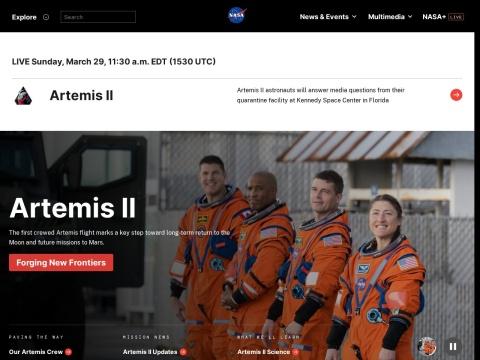
Task: Pause the hero background slideshow
Action: 453,347
